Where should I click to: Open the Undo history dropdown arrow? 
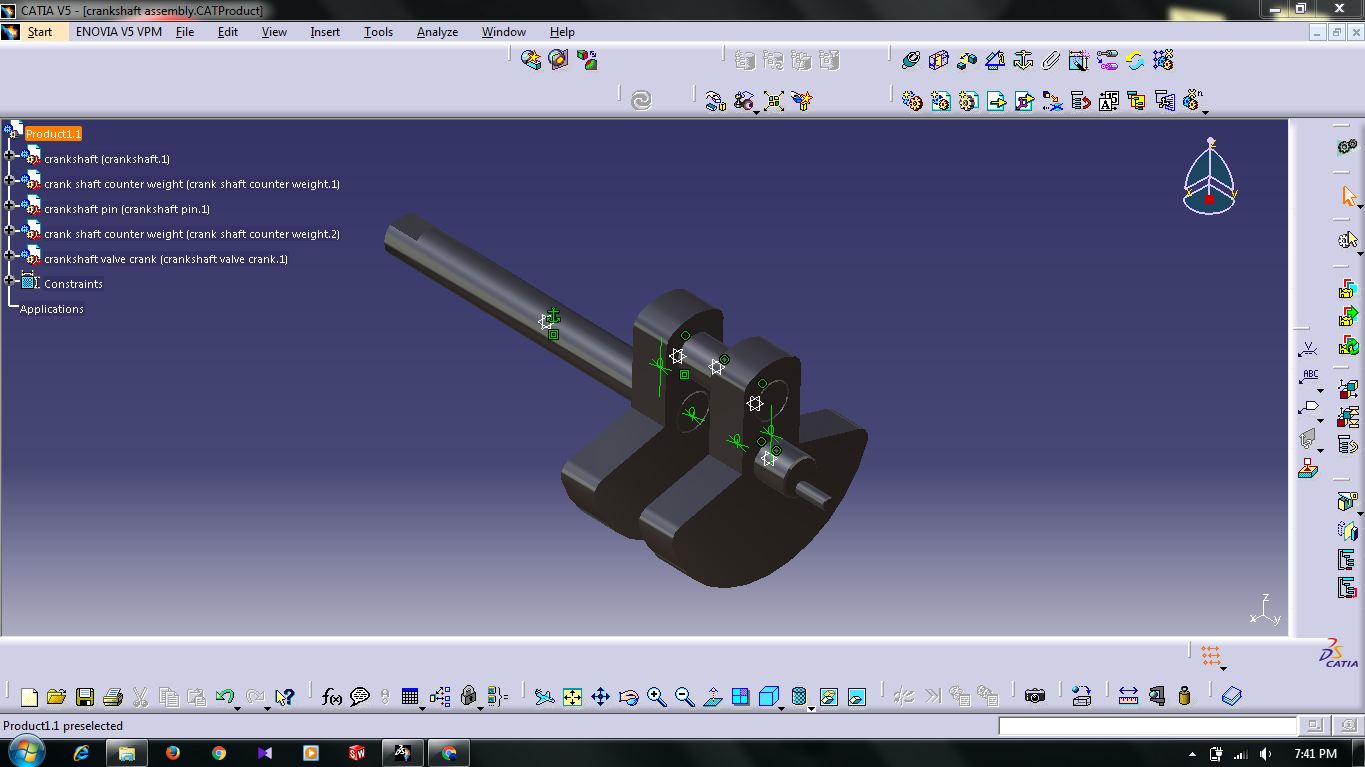(x=238, y=708)
